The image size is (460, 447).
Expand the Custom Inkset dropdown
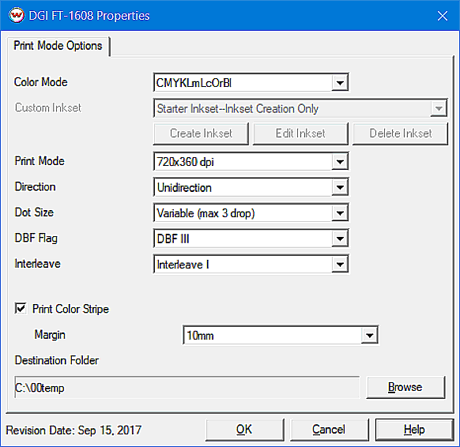coord(438,108)
